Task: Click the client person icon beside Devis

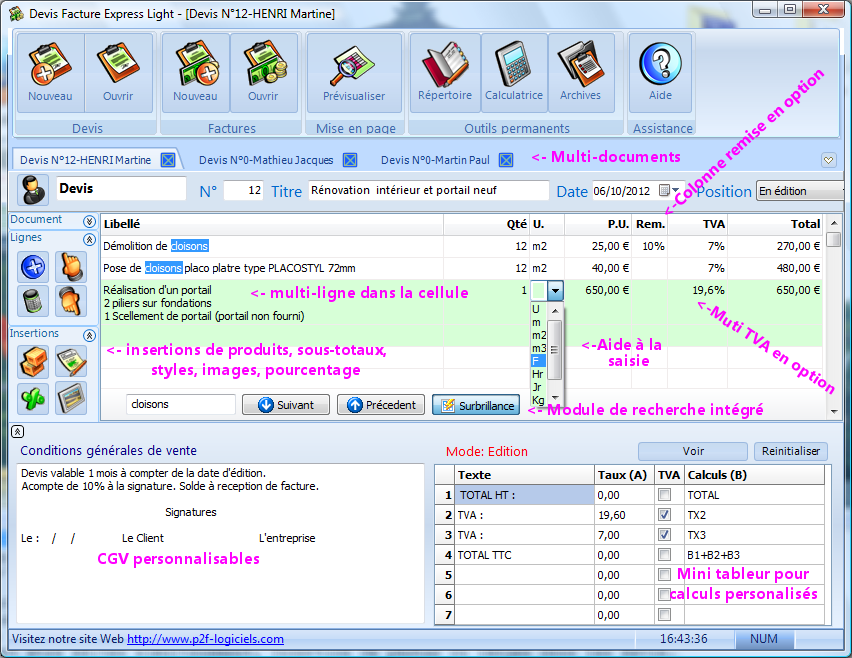Action: [x=33, y=190]
